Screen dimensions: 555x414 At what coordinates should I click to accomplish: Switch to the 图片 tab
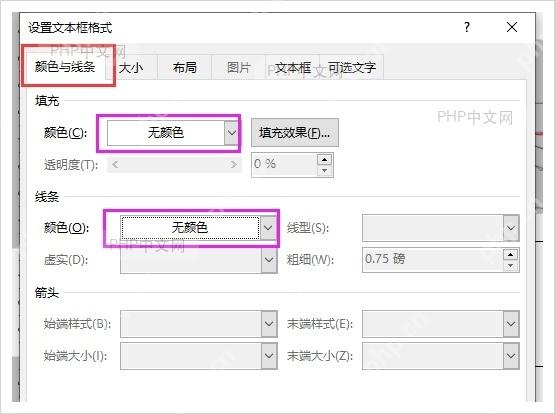(239, 68)
